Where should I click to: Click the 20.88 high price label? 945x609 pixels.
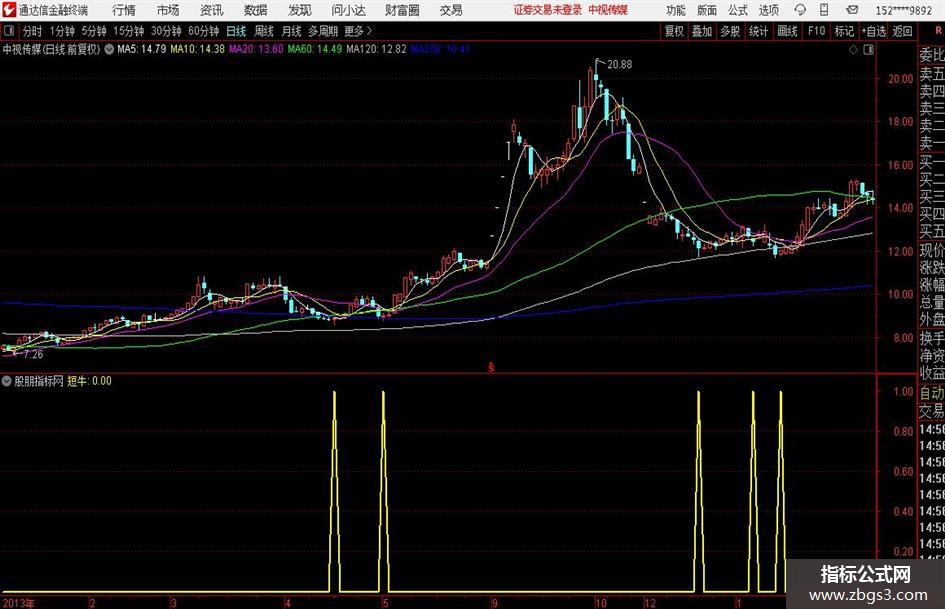click(x=620, y=65)
